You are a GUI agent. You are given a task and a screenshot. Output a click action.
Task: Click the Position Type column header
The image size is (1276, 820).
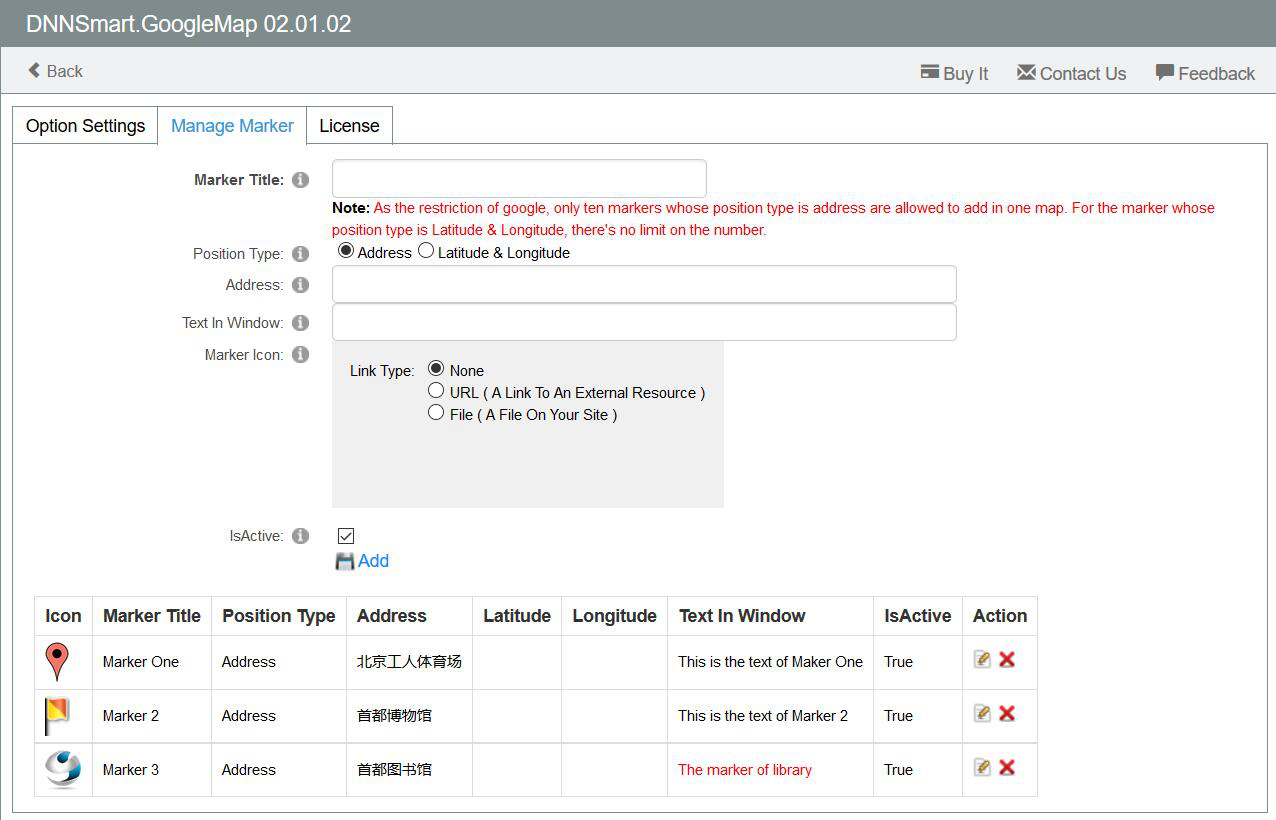pos(279,616)
